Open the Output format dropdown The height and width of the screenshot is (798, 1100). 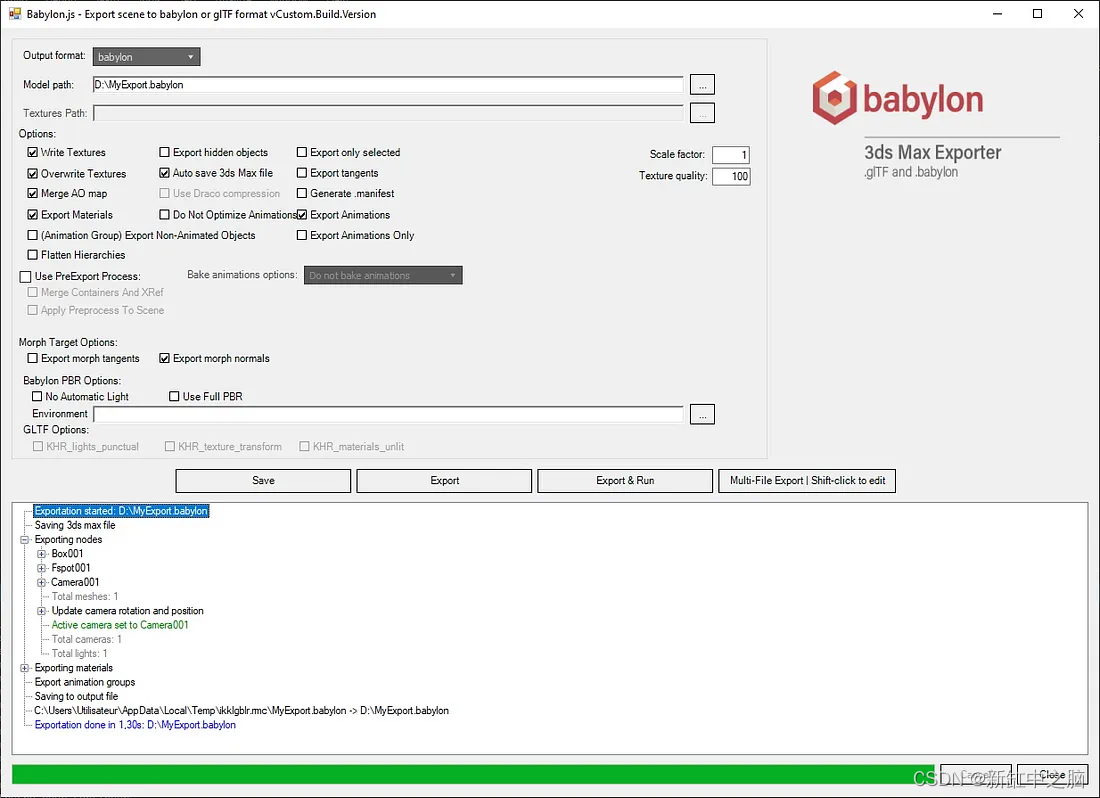coord(146,57)
